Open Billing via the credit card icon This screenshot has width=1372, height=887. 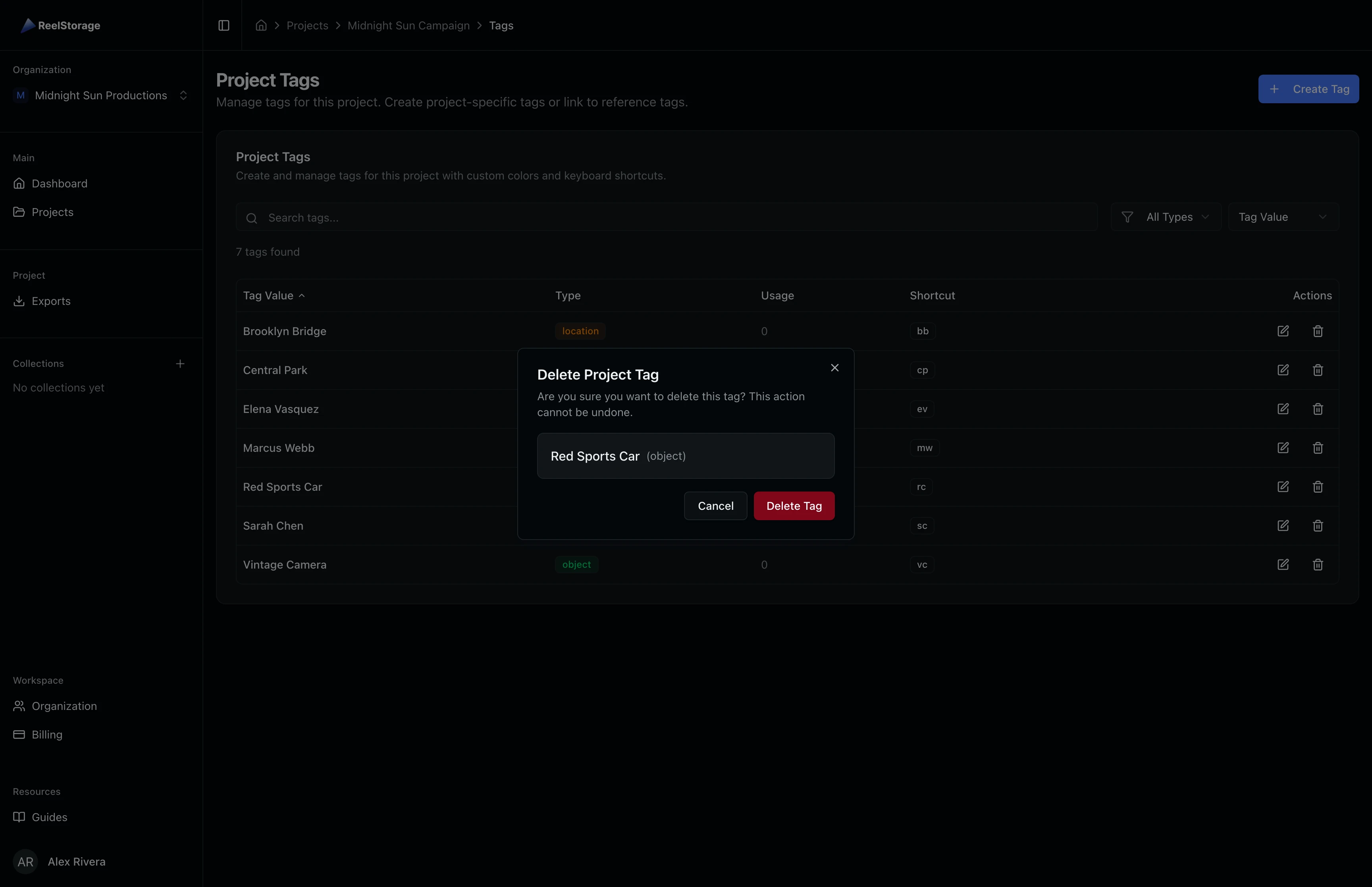click(x=19, y=735)
